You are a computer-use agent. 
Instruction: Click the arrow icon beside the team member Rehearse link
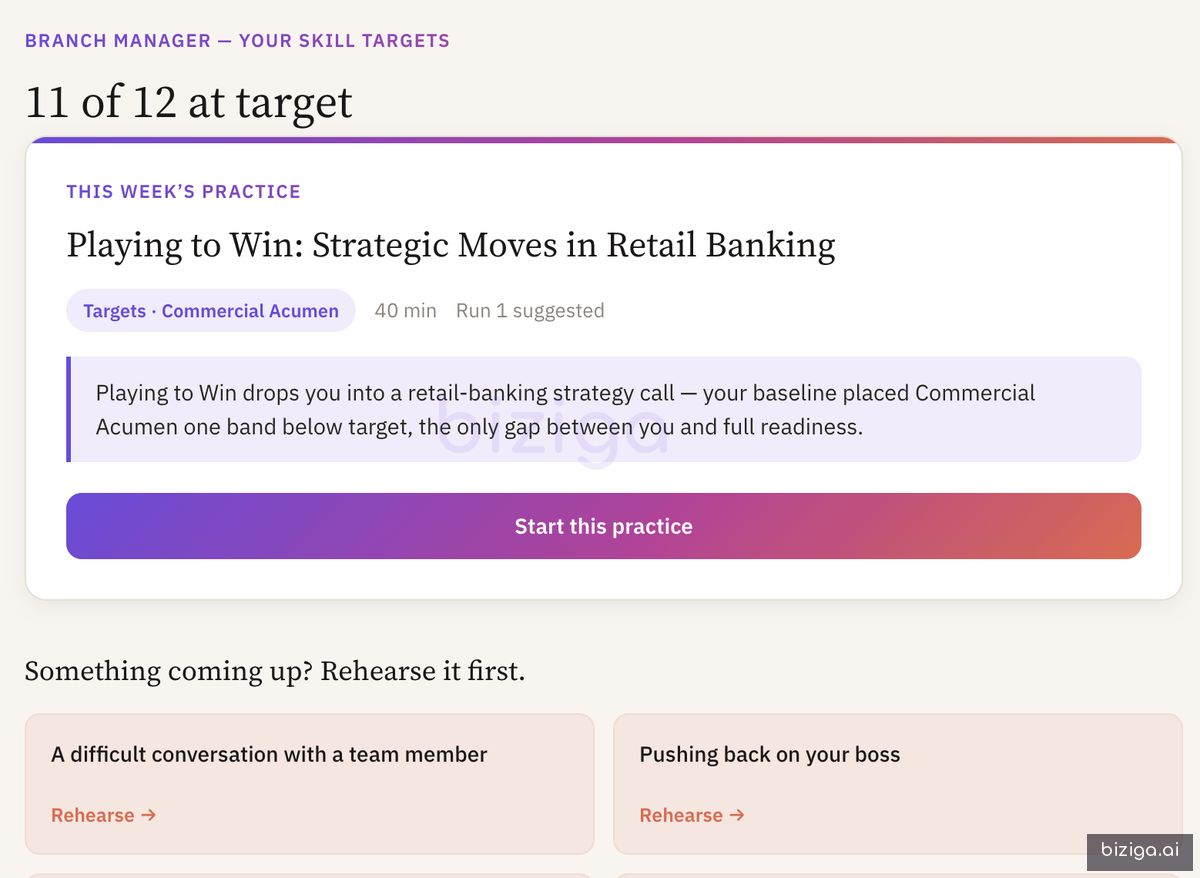tap(149, 815)
